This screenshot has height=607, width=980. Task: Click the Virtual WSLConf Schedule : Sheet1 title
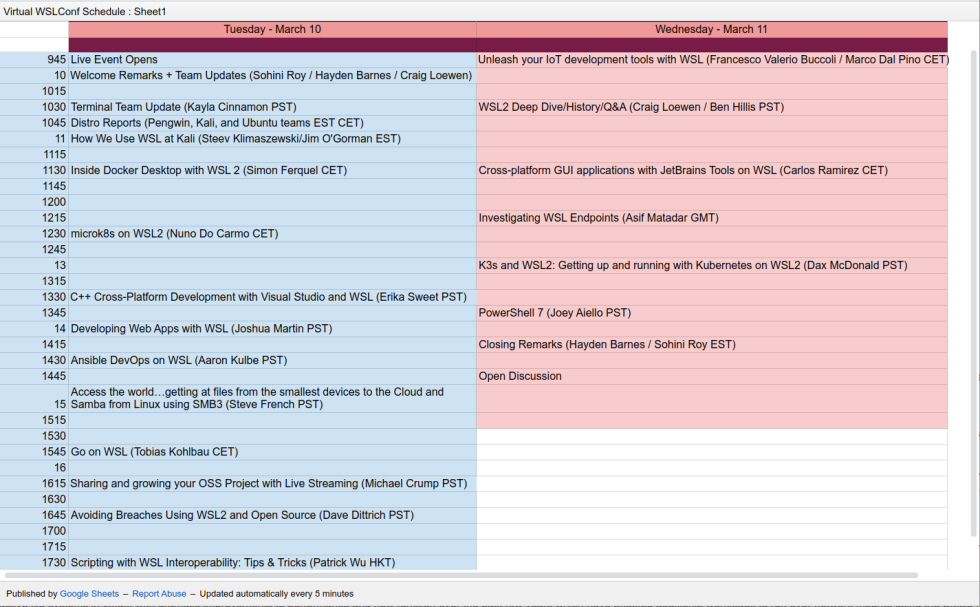85,11
